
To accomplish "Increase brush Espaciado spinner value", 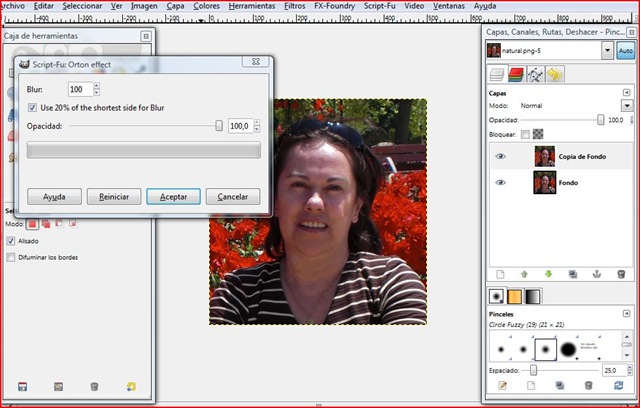I will tap(630, 367).
